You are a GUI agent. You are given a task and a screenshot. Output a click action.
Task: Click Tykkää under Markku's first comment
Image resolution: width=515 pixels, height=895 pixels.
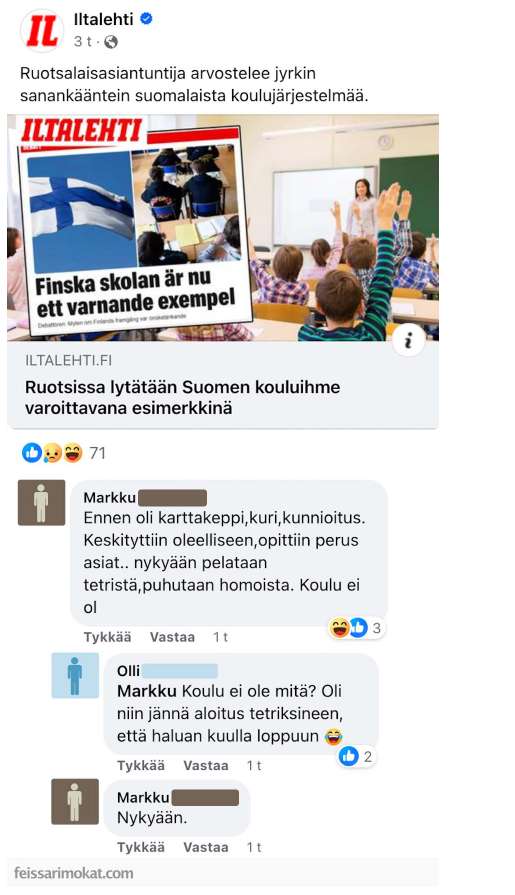point(107,637)
